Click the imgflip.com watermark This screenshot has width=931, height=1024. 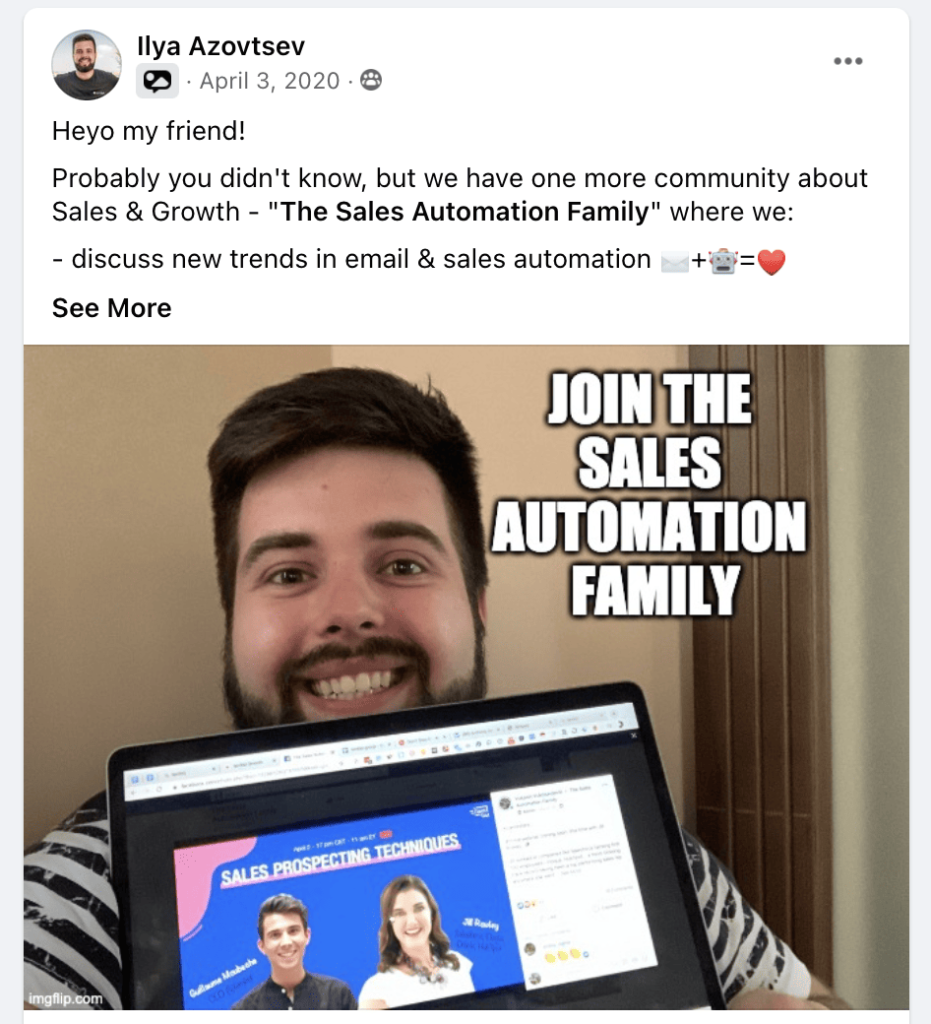coord(65,999)
